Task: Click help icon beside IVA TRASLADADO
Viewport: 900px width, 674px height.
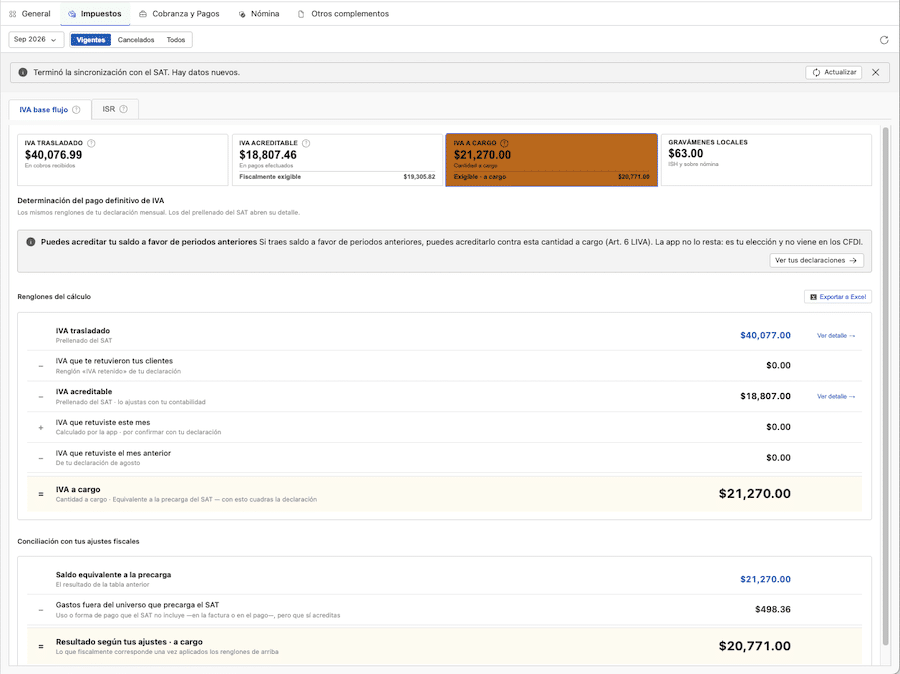Action: coord(91,144)
